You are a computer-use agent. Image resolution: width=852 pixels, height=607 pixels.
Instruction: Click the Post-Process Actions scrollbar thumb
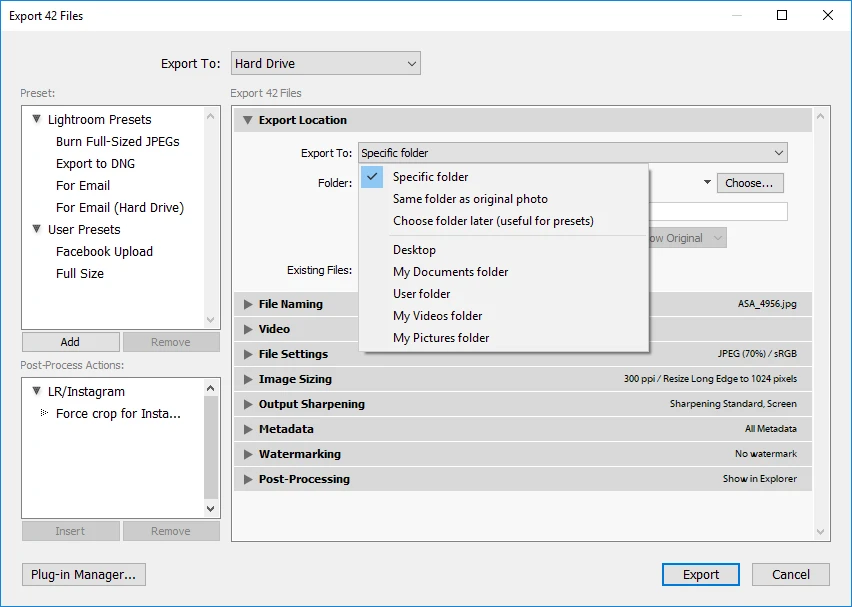pos(211,447)
